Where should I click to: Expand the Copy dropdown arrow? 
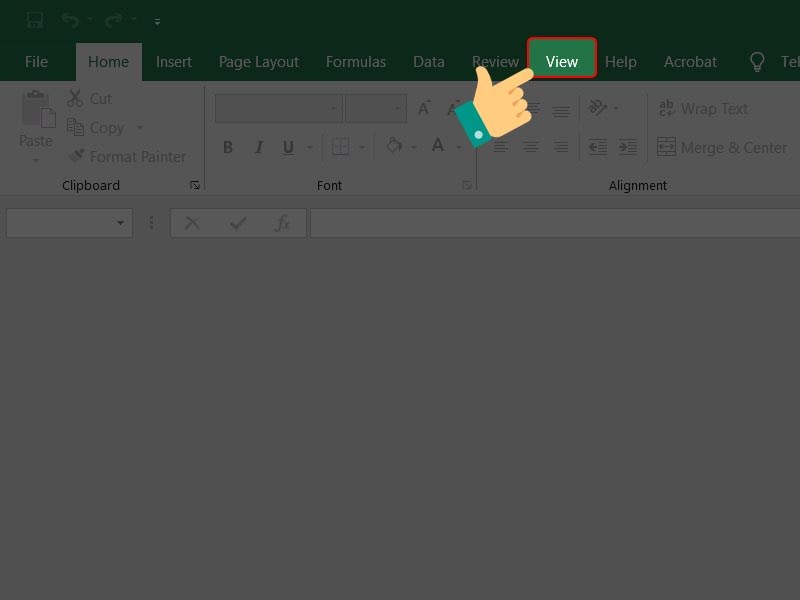[140, 128]
